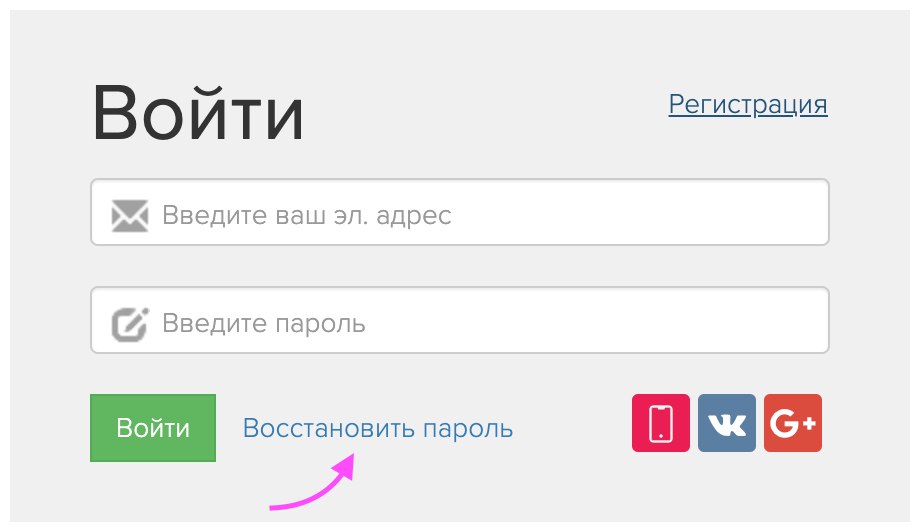Click the pink curved arrow annotation
This screenshot has width=918, height=530.
(x=313, y=489)
